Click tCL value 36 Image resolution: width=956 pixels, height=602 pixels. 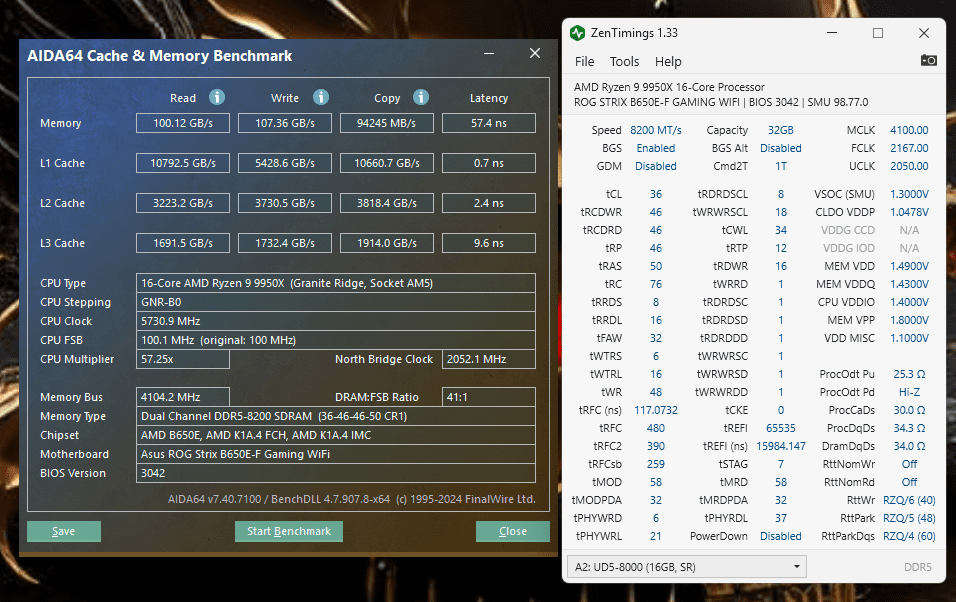pyautogui.click(x=655, y=194)
